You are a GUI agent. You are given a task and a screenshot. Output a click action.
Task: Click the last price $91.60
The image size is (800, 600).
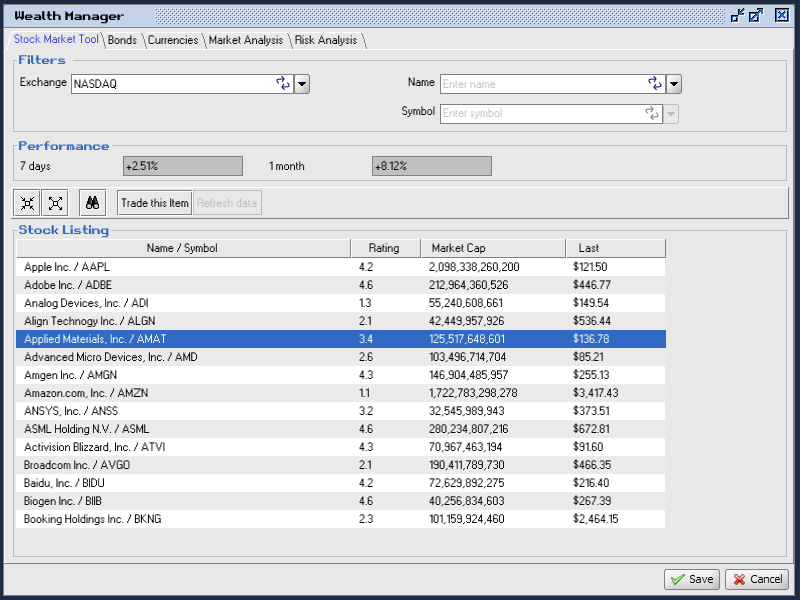pyautogui.click(x=588, y=447)
